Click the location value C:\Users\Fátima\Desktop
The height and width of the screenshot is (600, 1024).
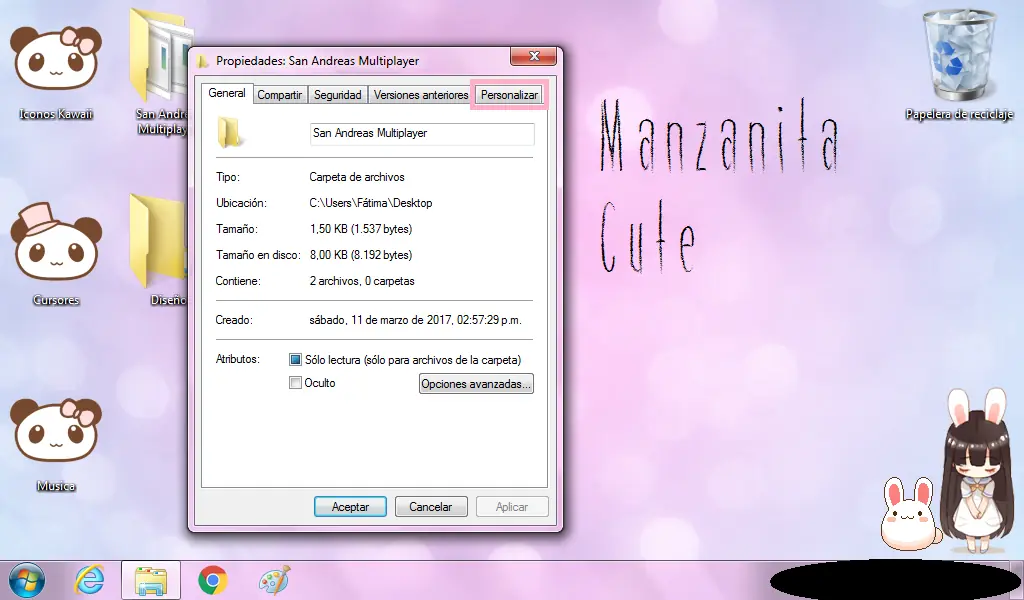(x=371, y=203)
